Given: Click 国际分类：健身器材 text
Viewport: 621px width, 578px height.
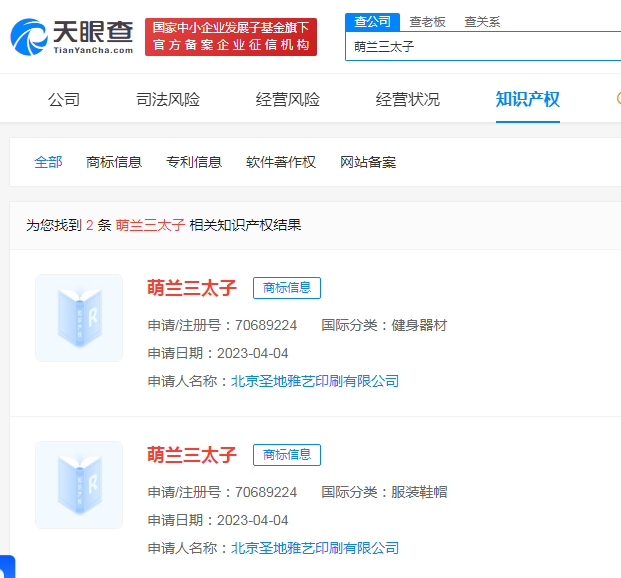Looking at the screenshot, I should tap(384, 325).
